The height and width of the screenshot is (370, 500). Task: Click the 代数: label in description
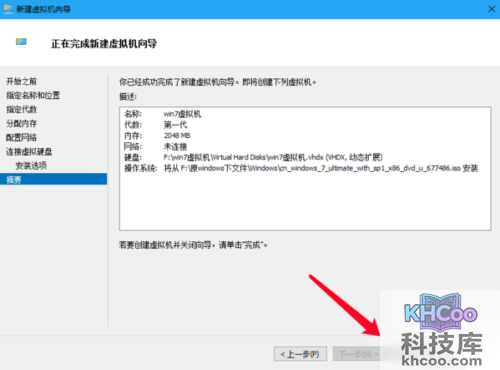point(133,125)
